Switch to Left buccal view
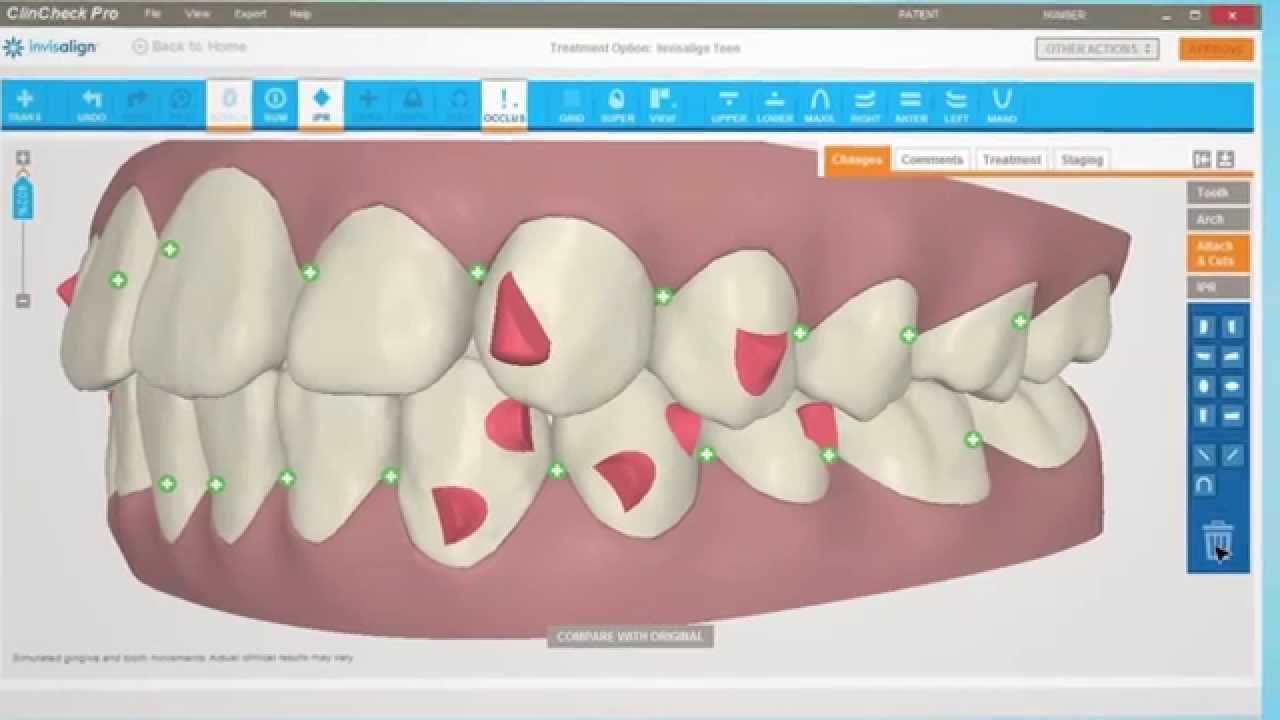 click(956, 105)
